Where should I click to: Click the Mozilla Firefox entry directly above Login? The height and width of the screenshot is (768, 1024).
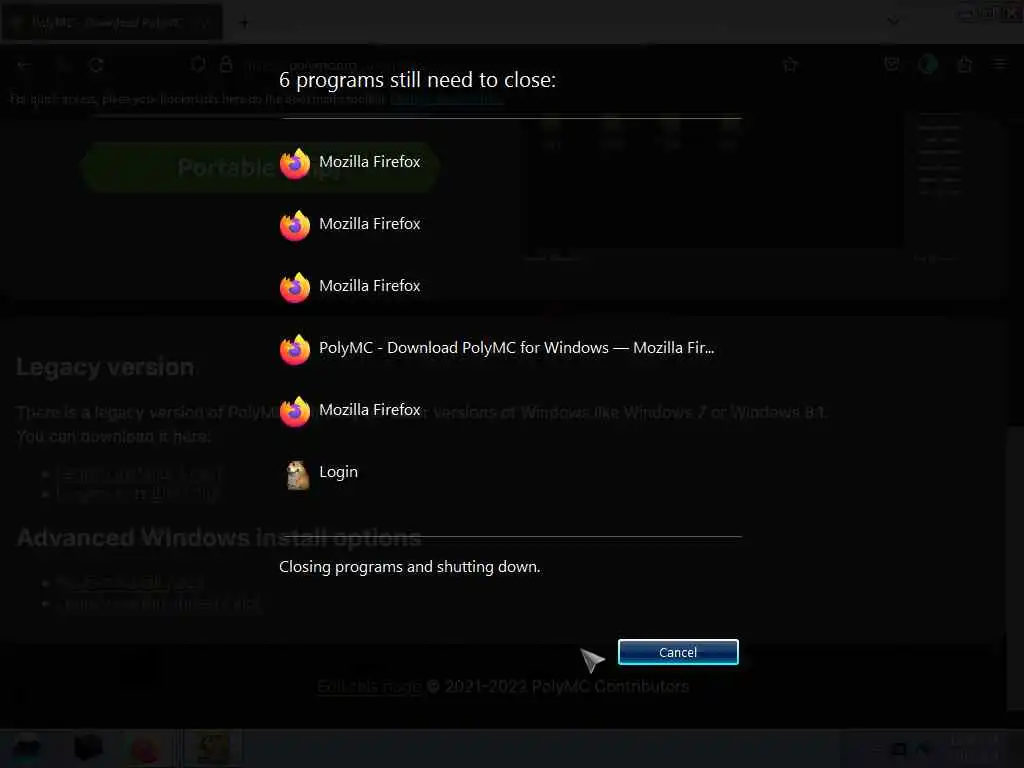(350, 411)
